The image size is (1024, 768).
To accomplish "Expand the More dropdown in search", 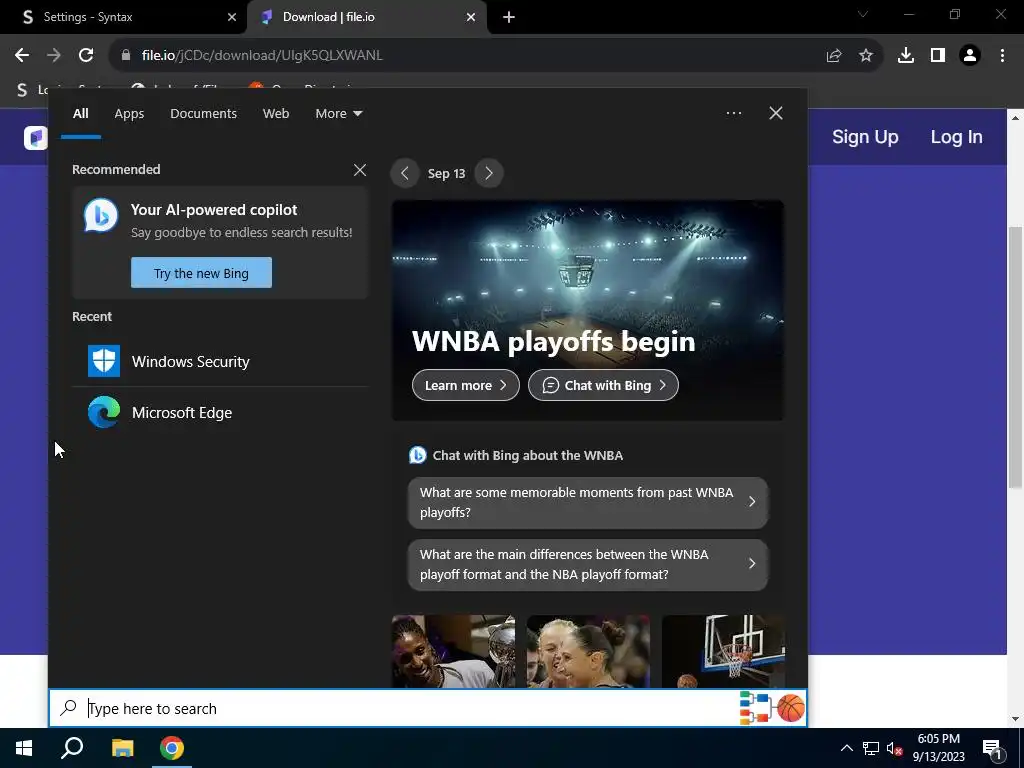I will click(x=338, y=114).
